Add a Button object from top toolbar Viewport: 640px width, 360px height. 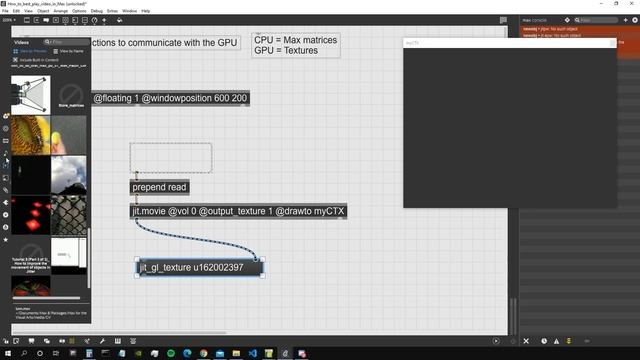pos(65,20)
